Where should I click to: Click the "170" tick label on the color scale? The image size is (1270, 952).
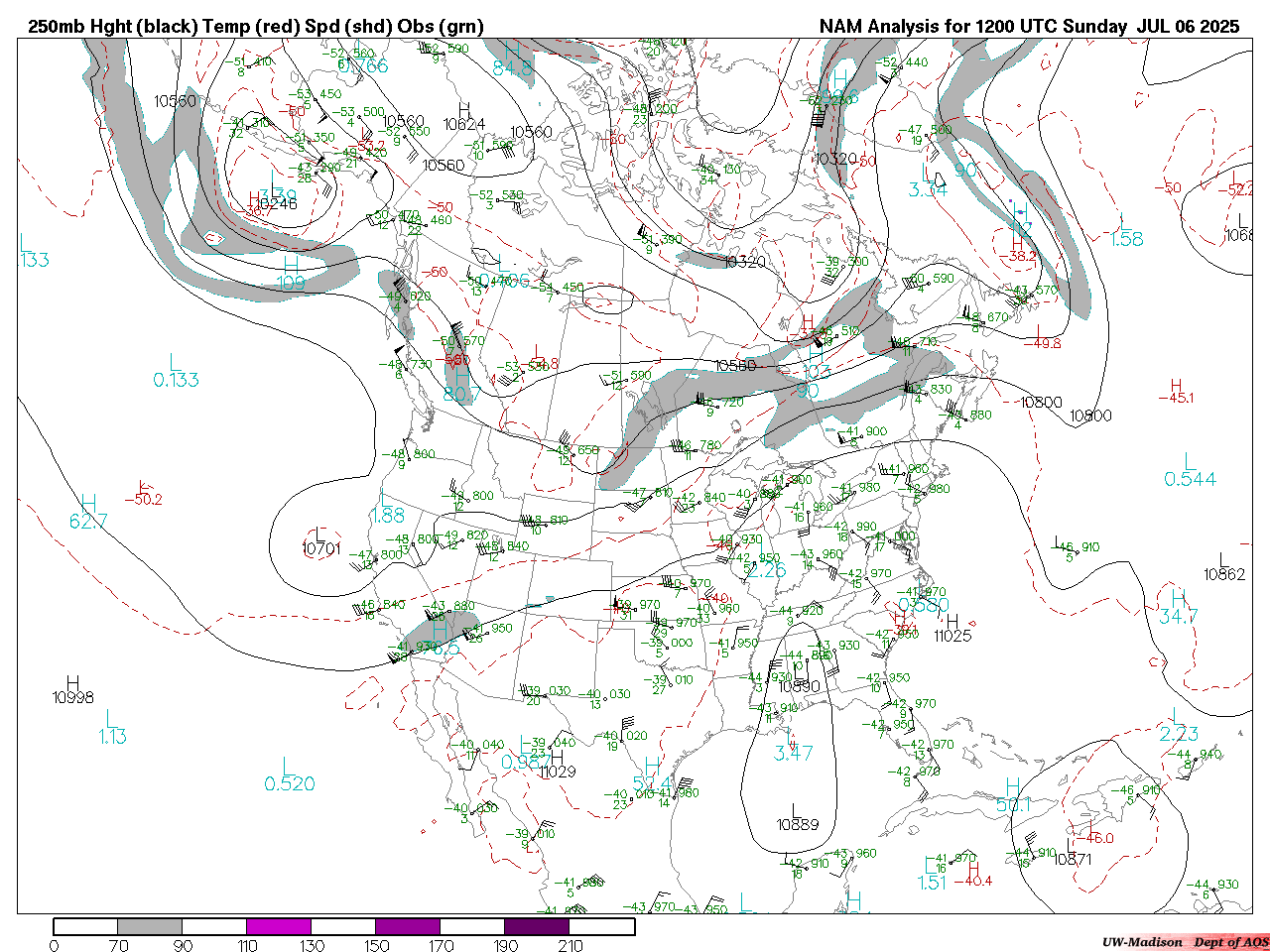[442, 945]
